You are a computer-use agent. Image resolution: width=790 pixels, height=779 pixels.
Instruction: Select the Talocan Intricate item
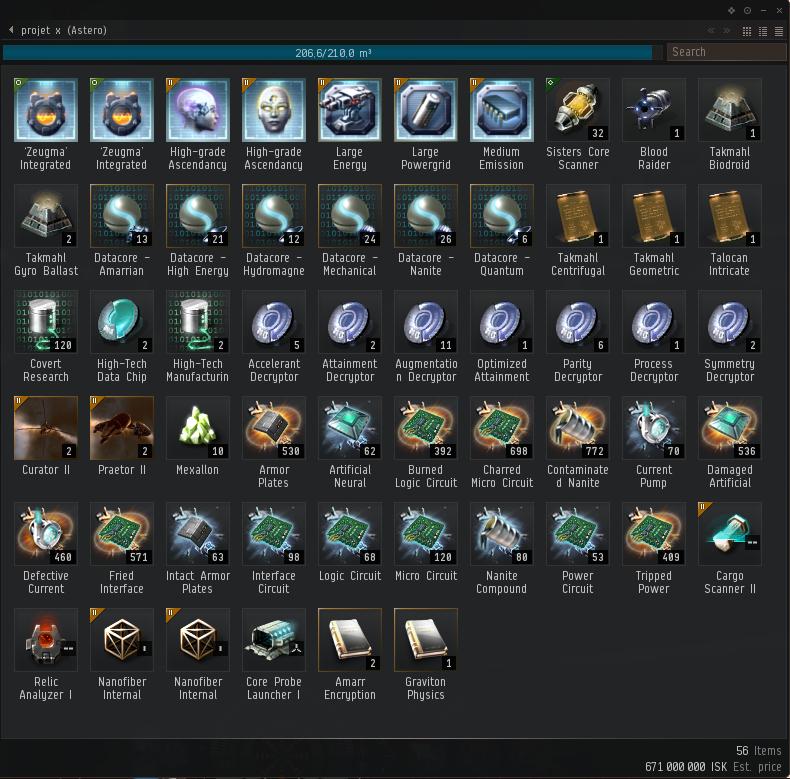click(730, 216)
